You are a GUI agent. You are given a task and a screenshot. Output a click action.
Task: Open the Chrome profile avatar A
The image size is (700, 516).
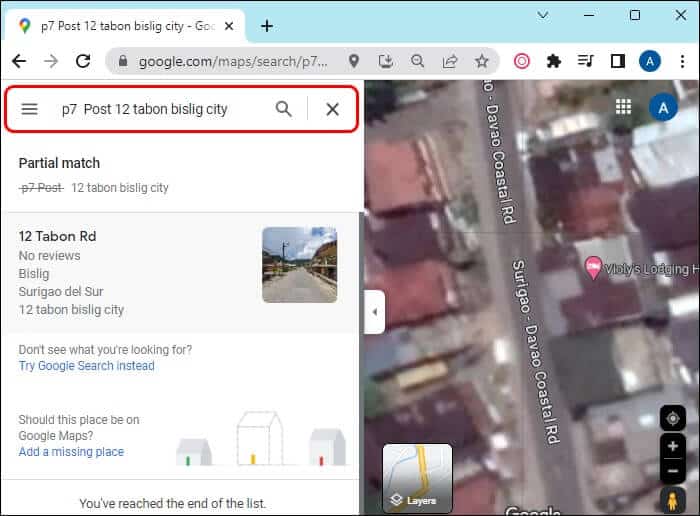click(x=650, y=61)
